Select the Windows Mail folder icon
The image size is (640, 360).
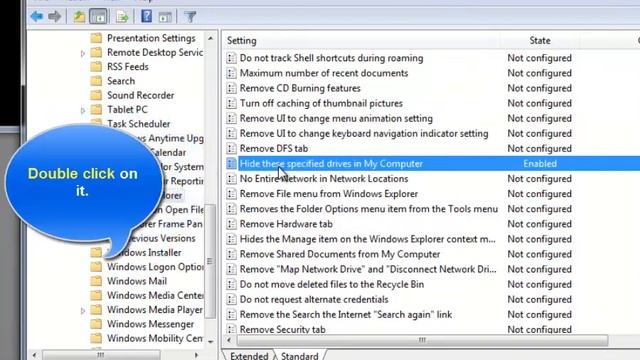coord(96,281)
